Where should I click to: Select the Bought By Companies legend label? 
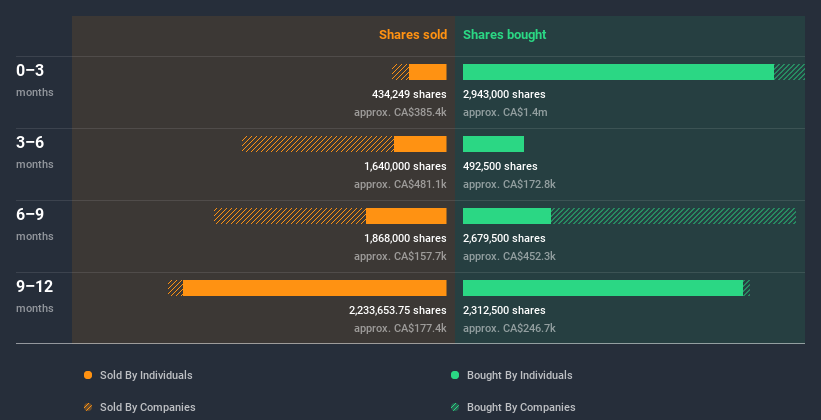pos(521,407)
